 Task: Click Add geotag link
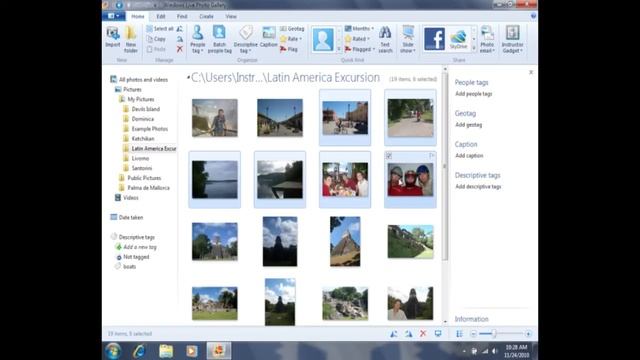click(469, 125)
